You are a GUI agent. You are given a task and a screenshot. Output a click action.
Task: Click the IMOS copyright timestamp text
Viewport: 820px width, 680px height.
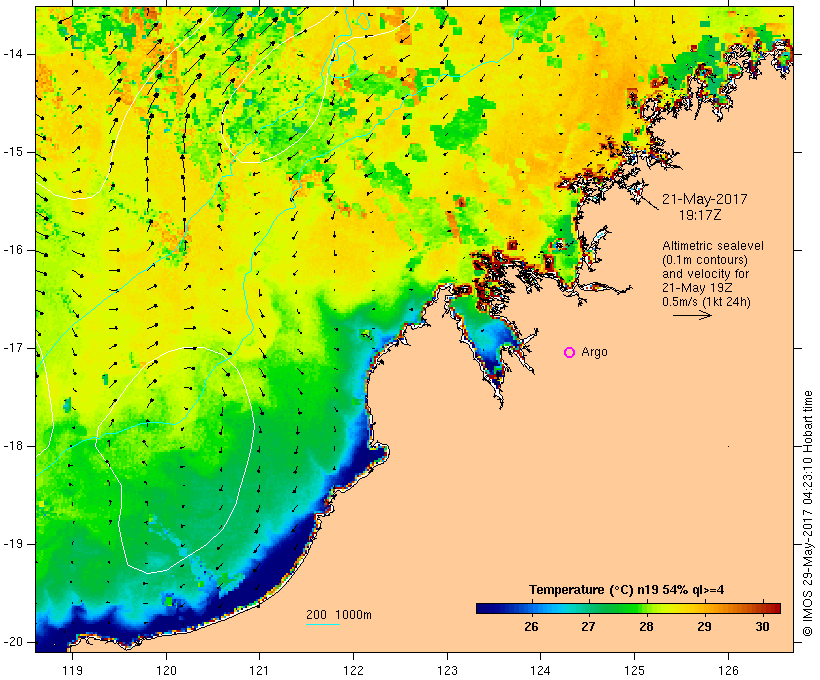807,513
